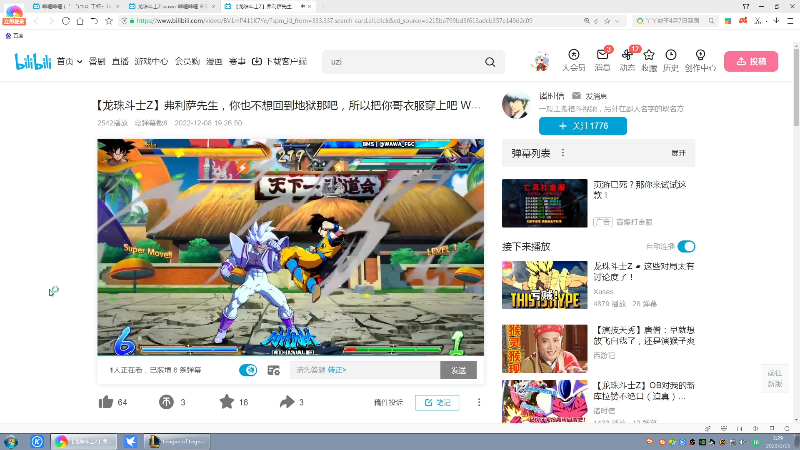The image size is (800, 450).
Task: Click the danmaku input field
Action: pos(365,370)
